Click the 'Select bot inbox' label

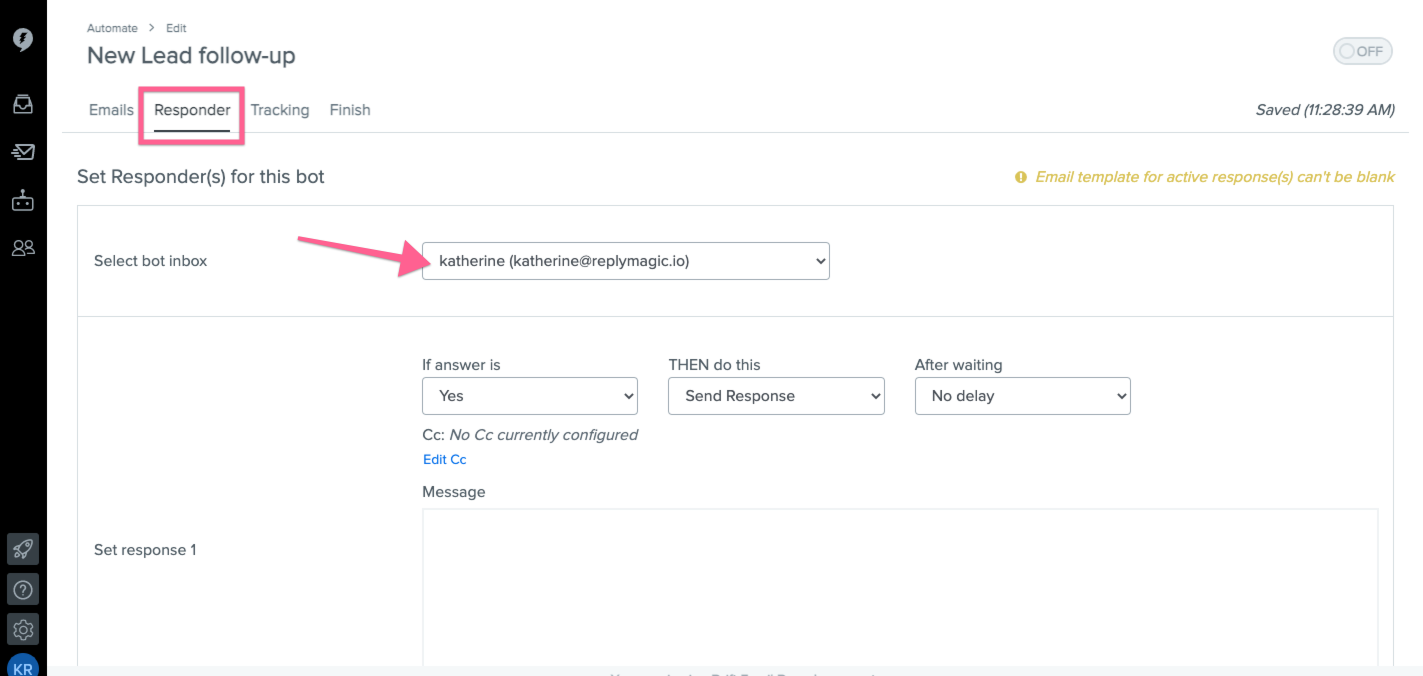(x=151, y=261)
